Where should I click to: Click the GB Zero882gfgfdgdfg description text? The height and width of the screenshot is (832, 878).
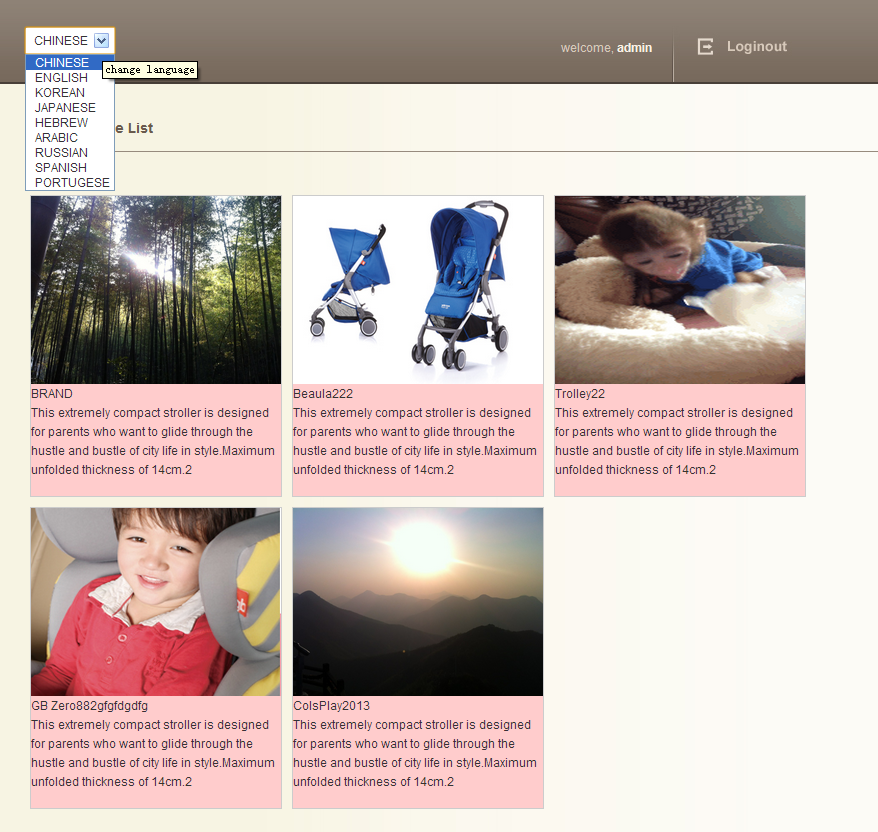(153, 753)
